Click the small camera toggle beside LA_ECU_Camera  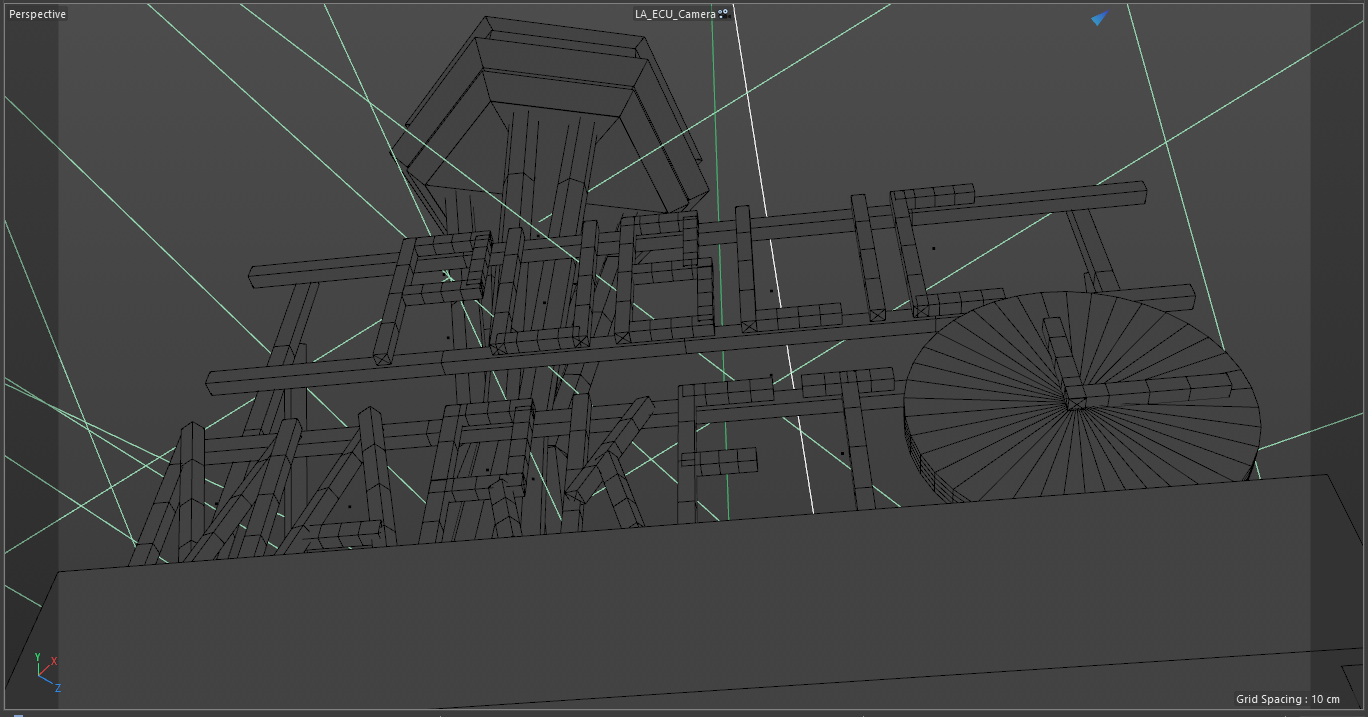[x=724, y=15]
